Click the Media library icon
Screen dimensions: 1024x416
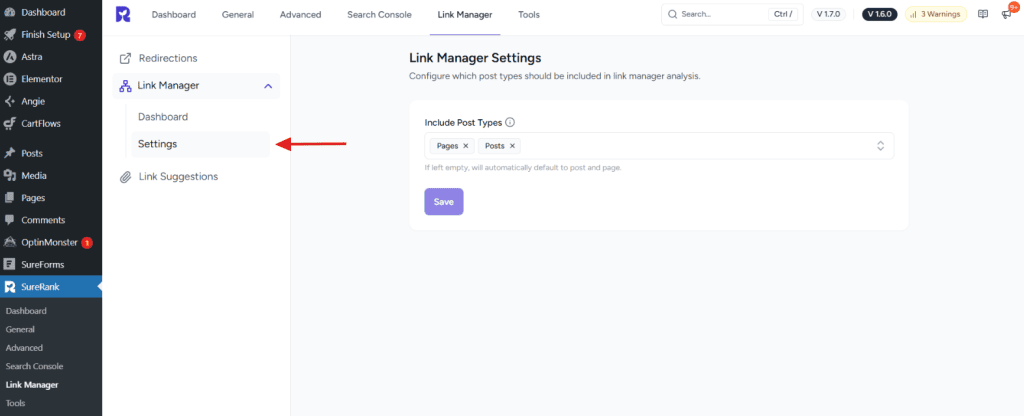pyautogui.click(x=9, y=176)
